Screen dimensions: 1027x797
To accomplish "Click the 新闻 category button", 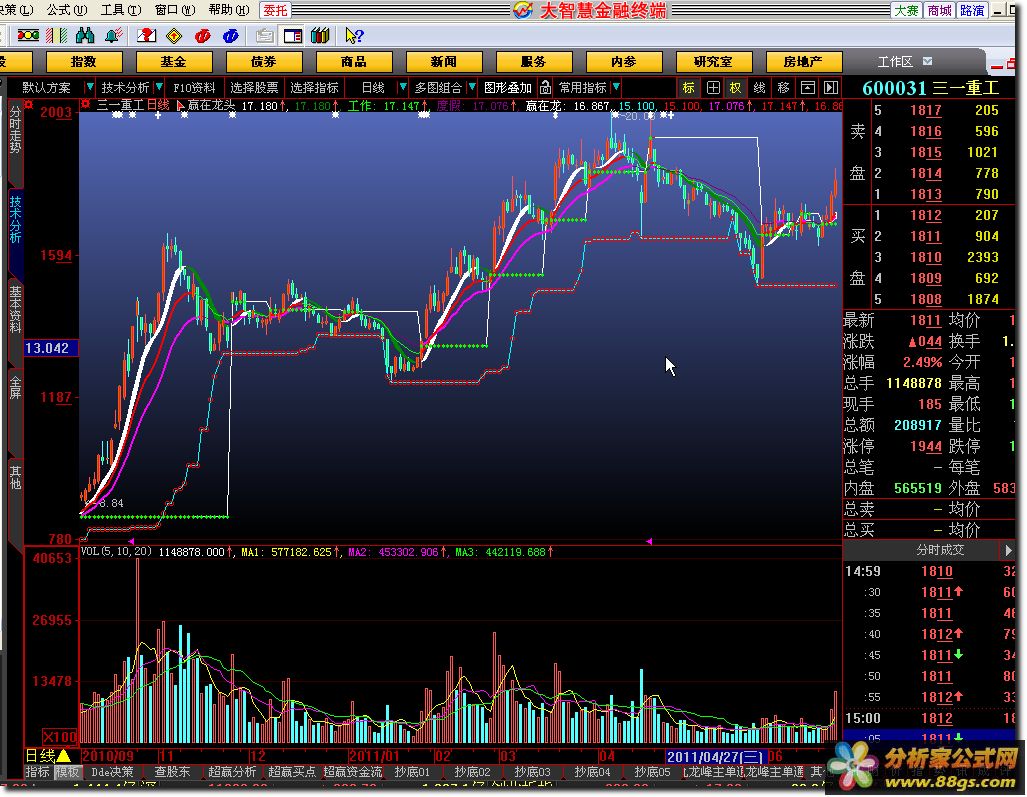I will (443, 62).
